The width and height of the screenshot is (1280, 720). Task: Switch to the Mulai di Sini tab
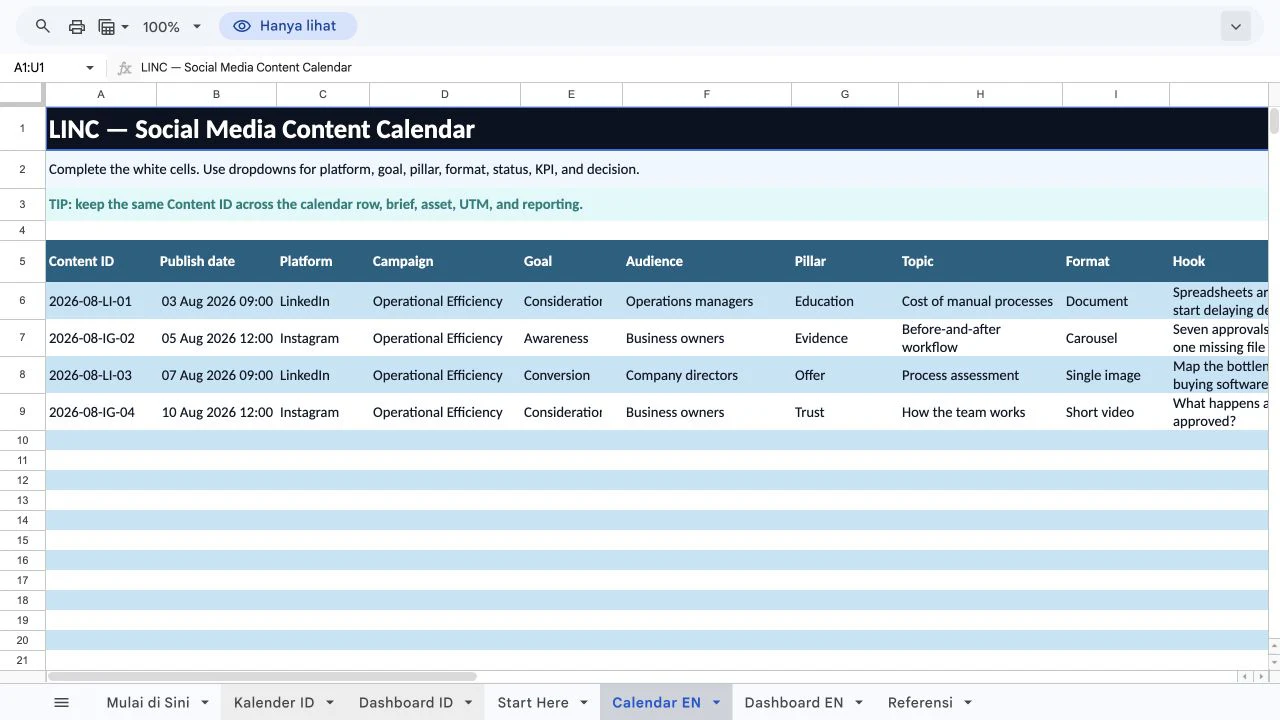point(148,703)
